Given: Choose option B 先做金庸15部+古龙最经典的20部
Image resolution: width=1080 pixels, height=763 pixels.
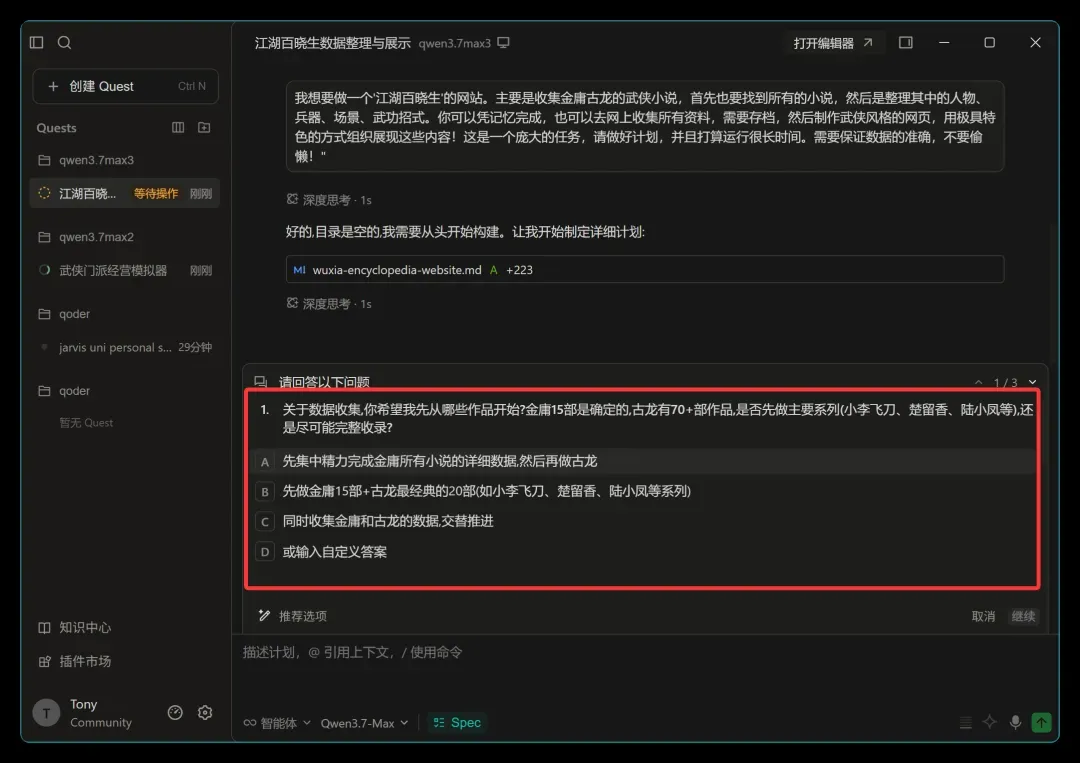Looking at the screenshot, I should pyautogui.click(x=645, y=491).
